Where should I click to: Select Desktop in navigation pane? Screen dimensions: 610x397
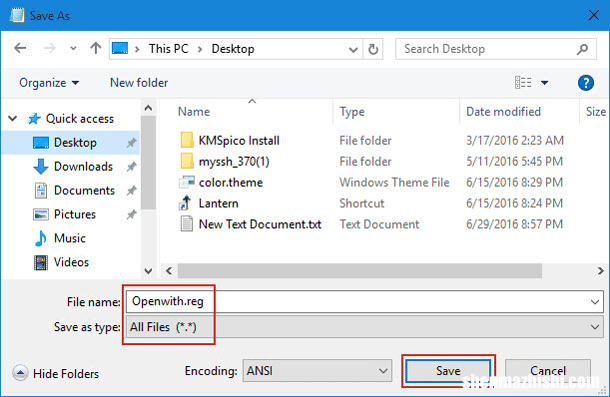coord(71,143)
